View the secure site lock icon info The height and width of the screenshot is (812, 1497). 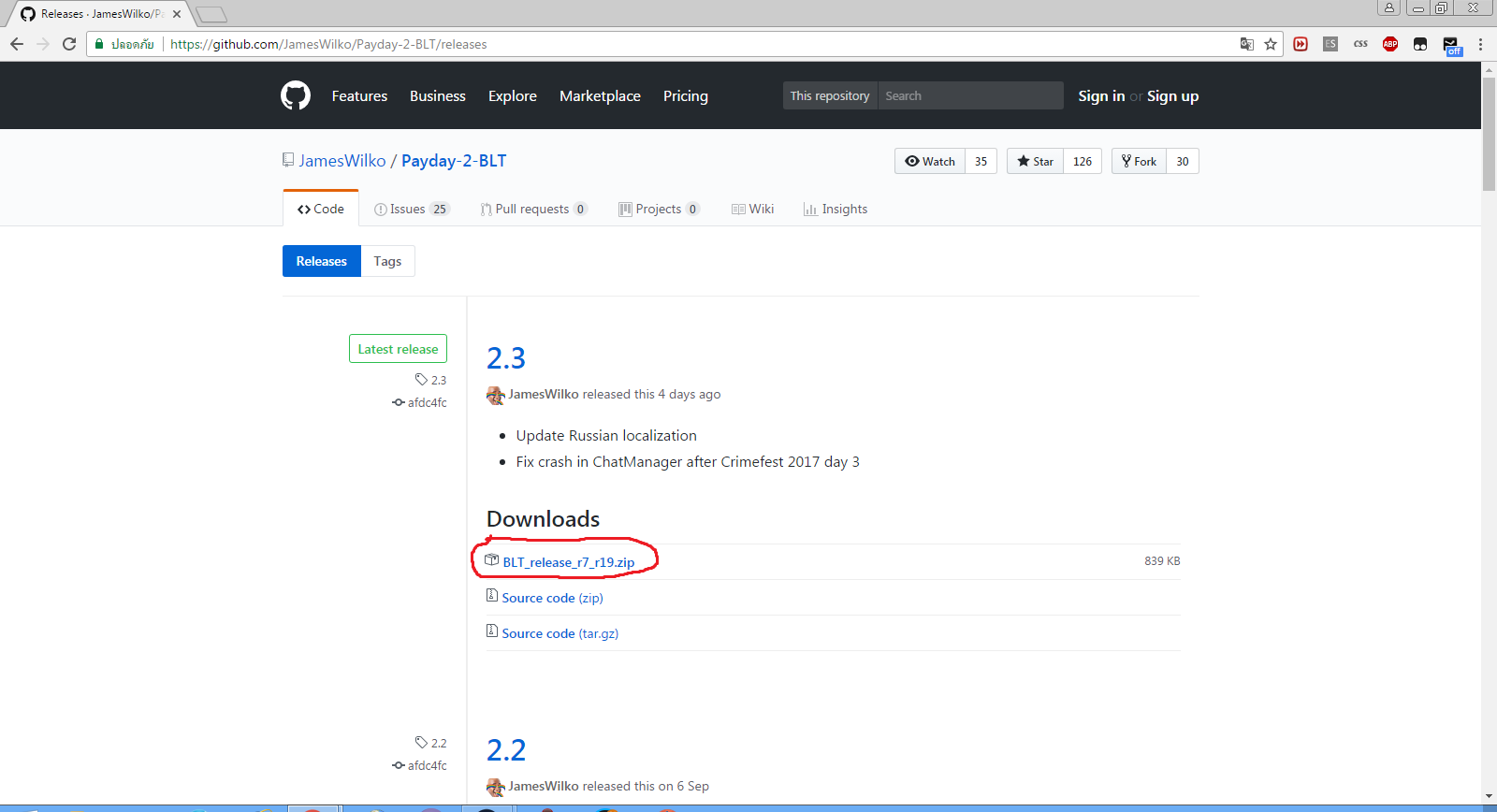[x=99, y=44]
